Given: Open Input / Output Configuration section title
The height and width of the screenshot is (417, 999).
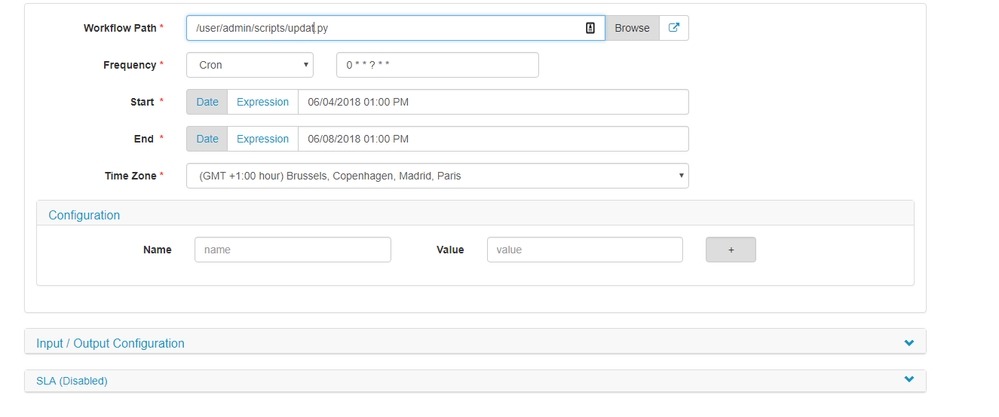Looking at the screenshot, I should tap(110, 343).
